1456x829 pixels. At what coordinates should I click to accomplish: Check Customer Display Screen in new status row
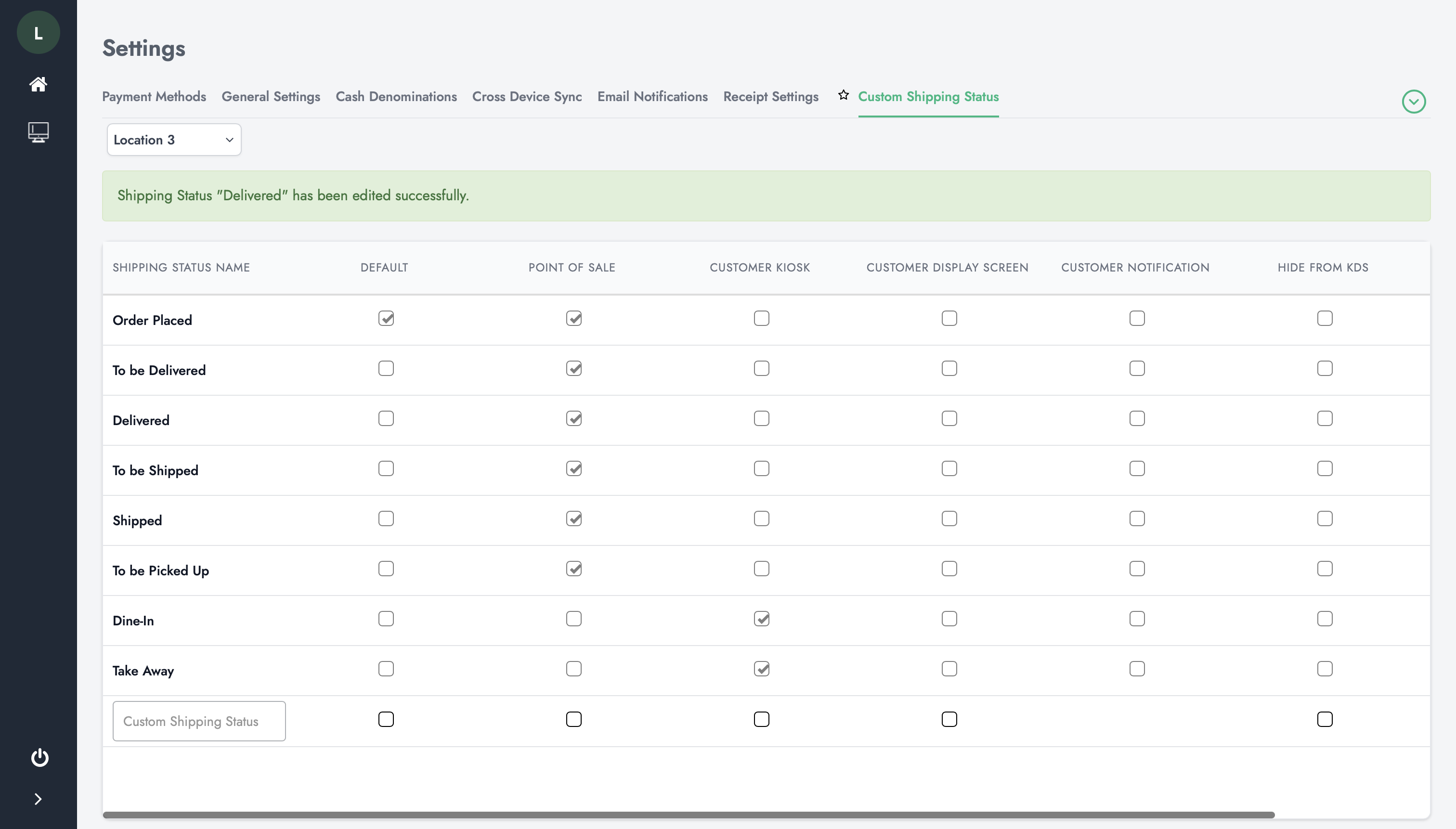[x=949, y=719]
